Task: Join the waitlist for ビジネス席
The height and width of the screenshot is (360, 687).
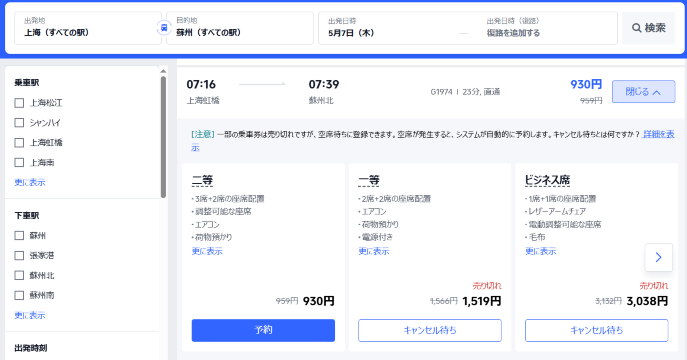Action: [x=597, y=330]
